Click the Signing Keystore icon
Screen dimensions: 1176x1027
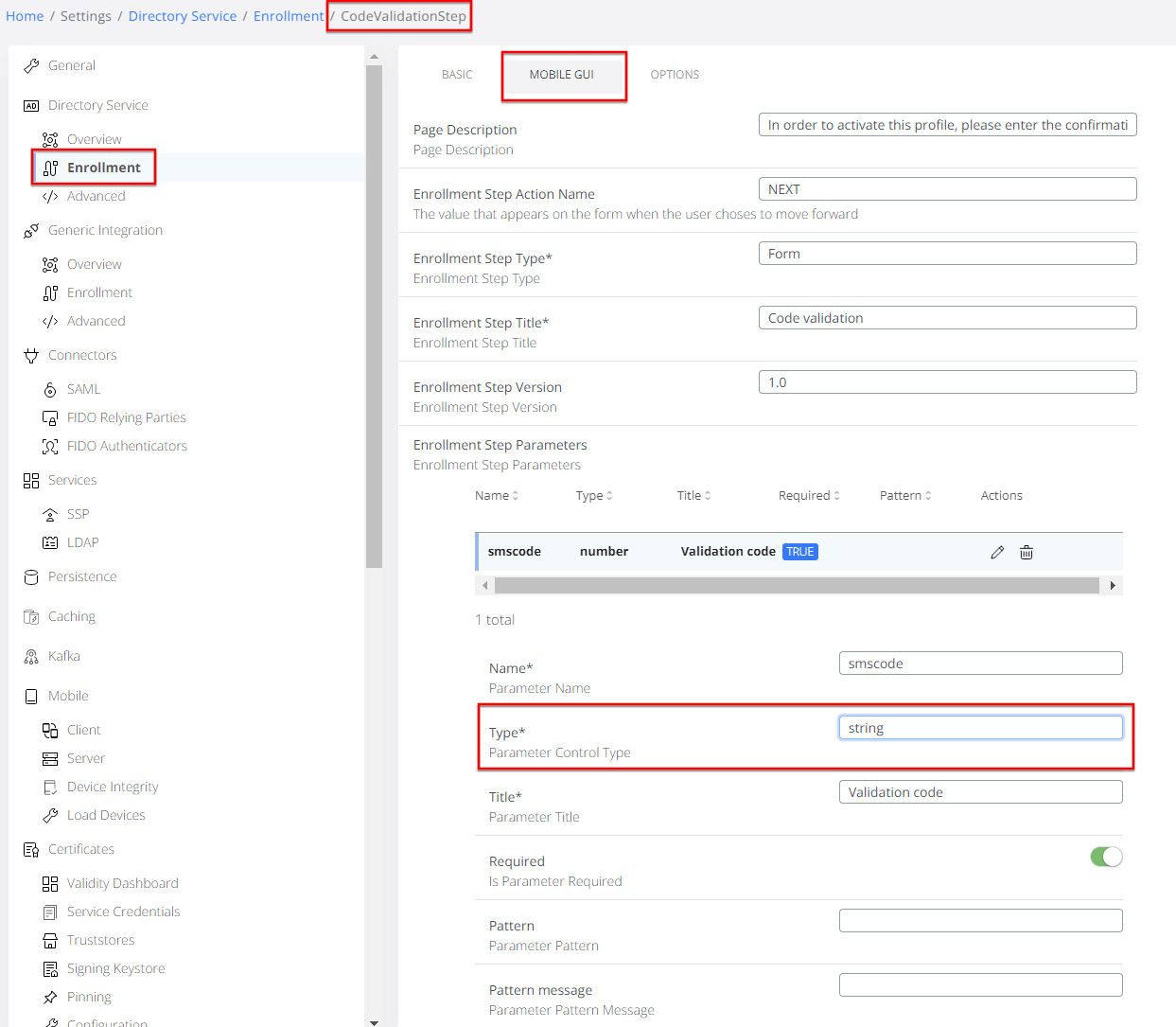(50, 969)
